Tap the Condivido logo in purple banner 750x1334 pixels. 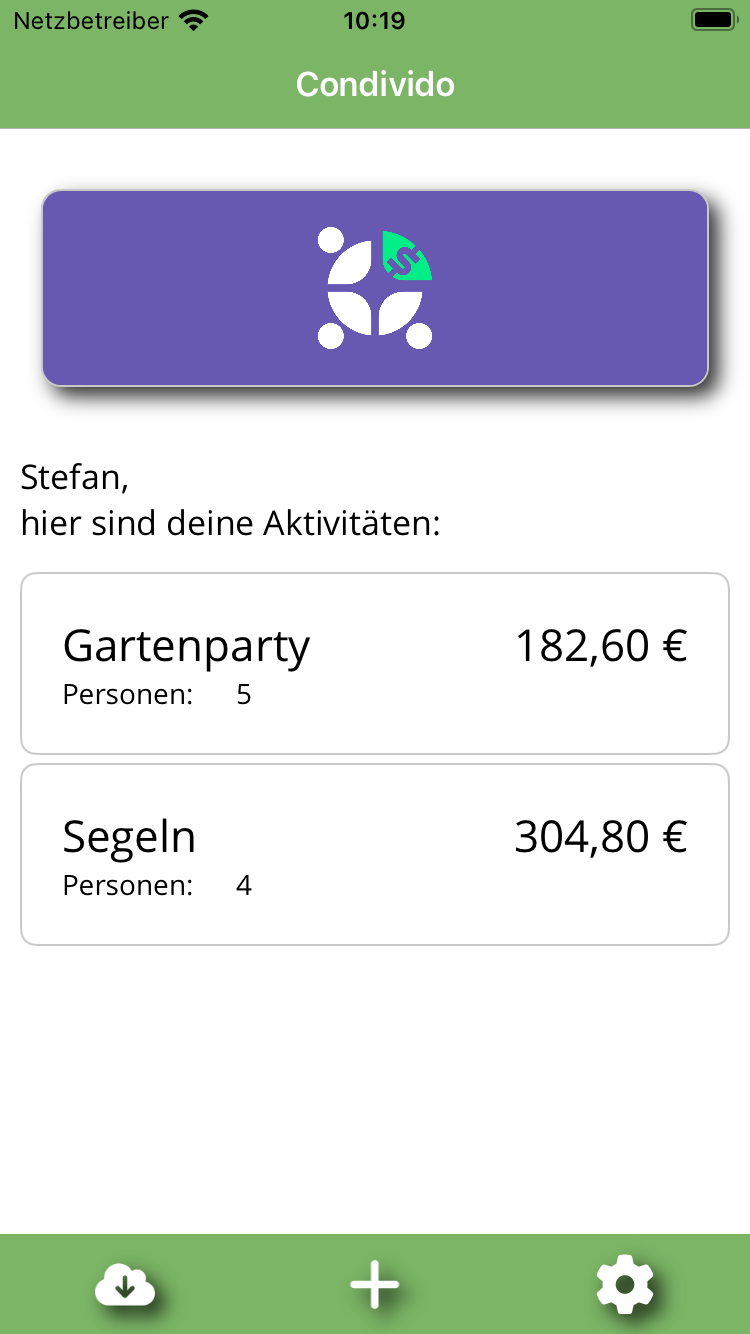375,288
